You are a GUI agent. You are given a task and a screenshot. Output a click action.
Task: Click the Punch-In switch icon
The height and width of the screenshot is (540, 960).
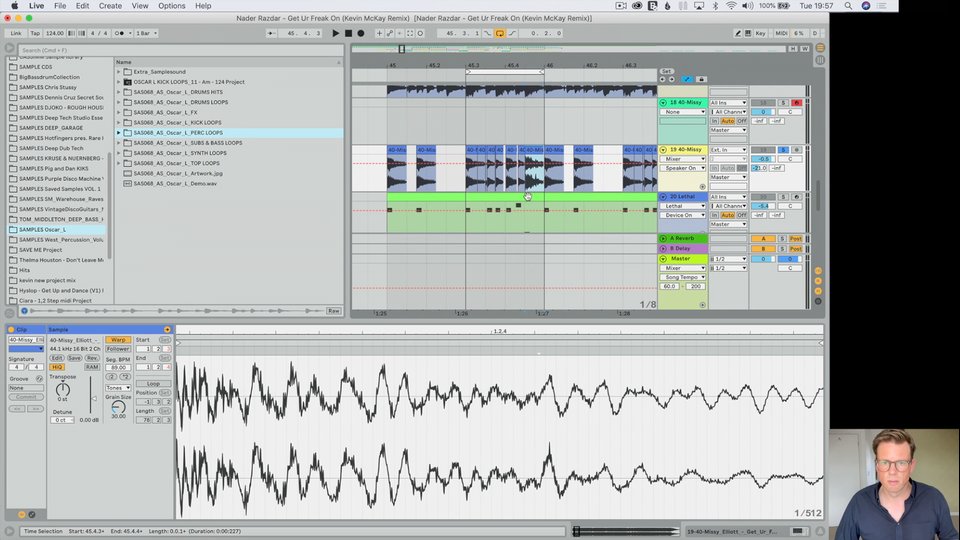tap(487, 33)
